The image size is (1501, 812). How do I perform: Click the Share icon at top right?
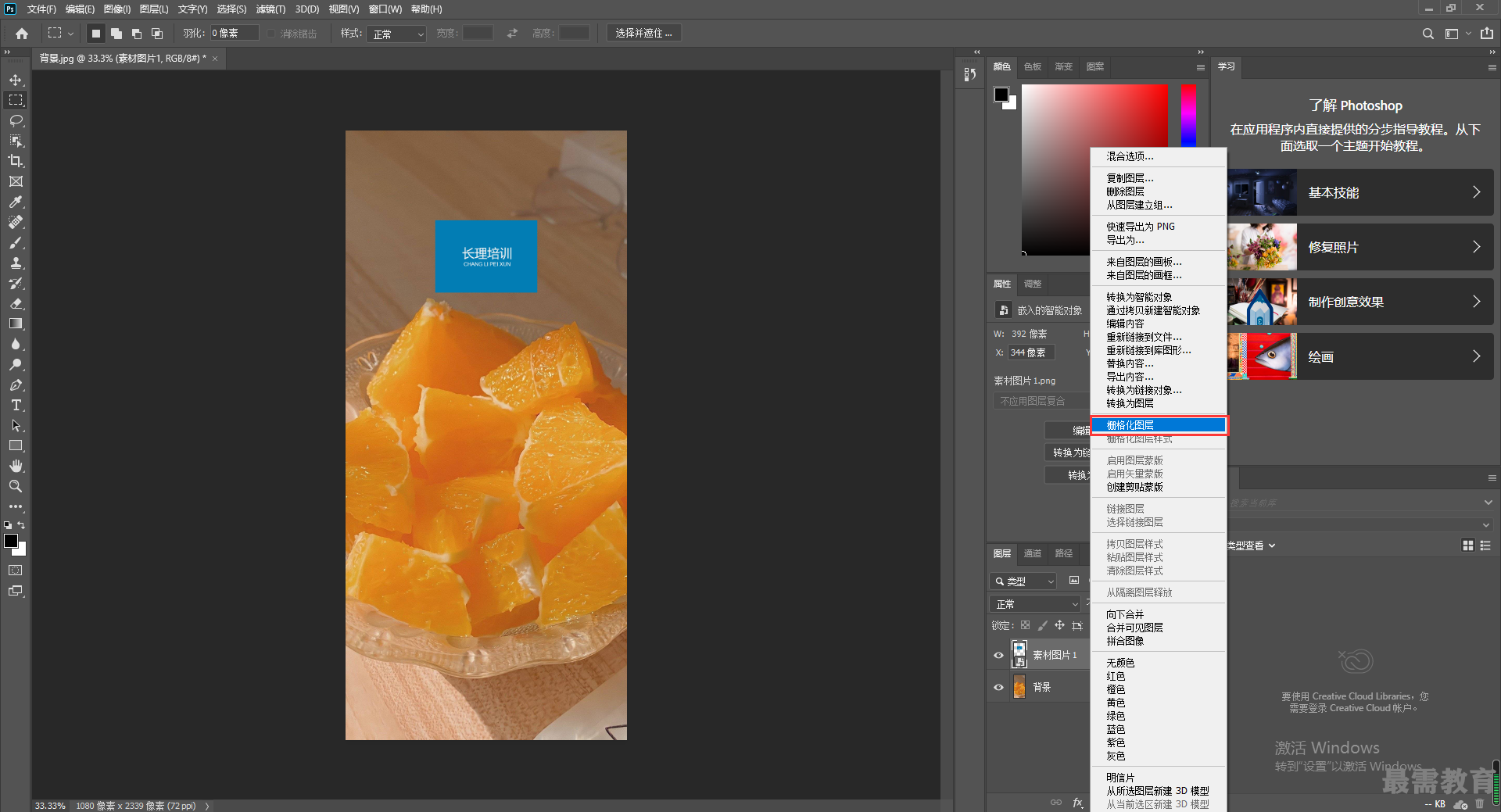(1487, 34)
